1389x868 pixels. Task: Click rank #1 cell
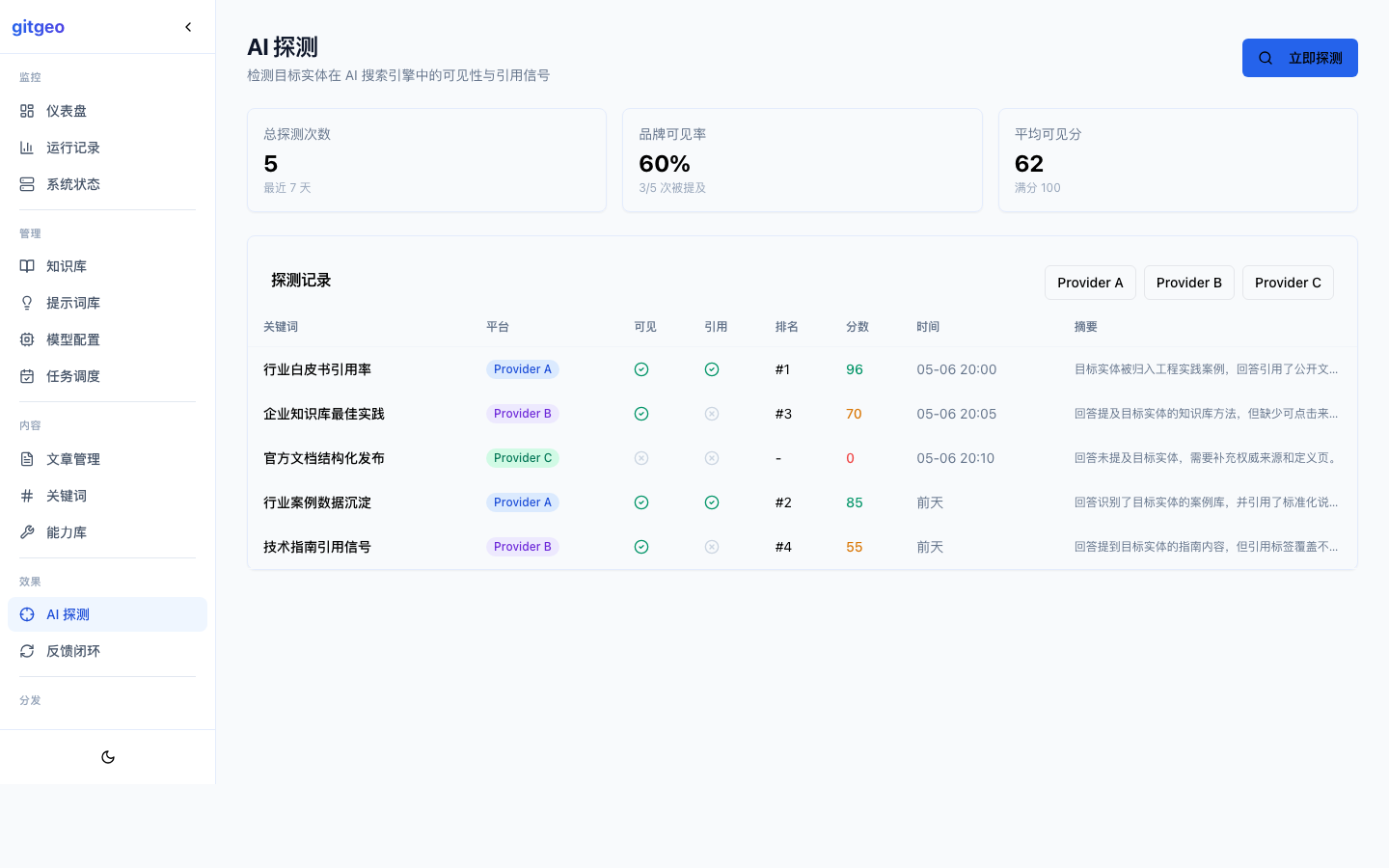tap(782, 369)
